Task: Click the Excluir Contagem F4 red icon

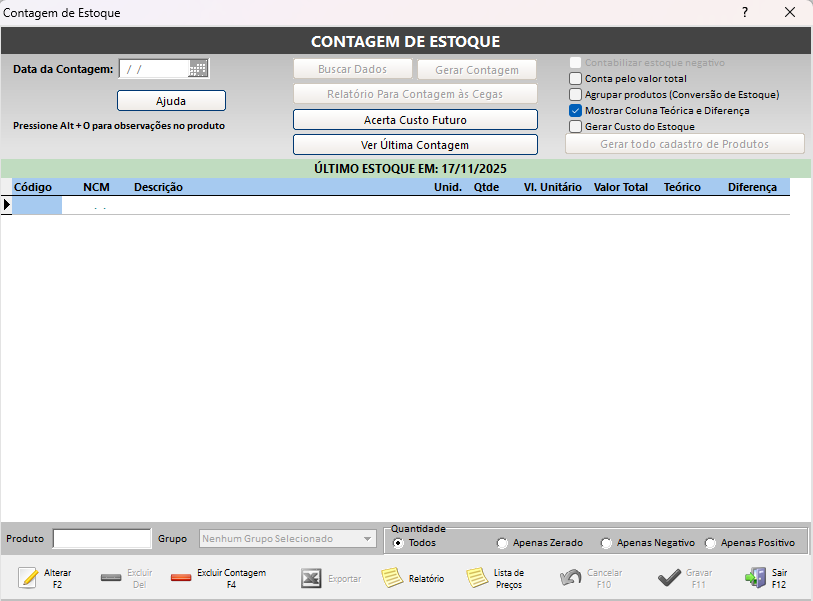Action: tap(181, 578)
